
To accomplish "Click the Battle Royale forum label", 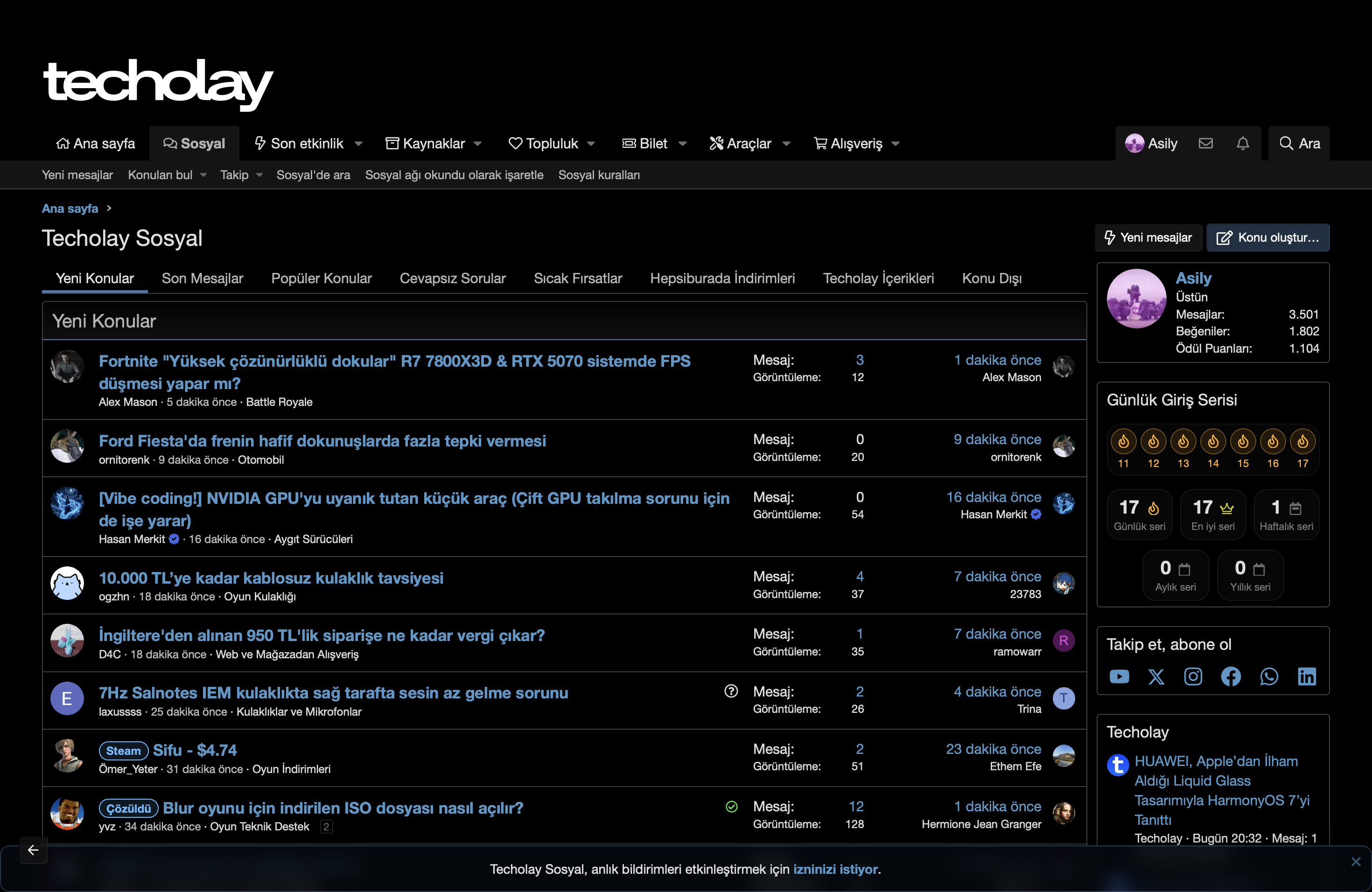I will 279,402.
